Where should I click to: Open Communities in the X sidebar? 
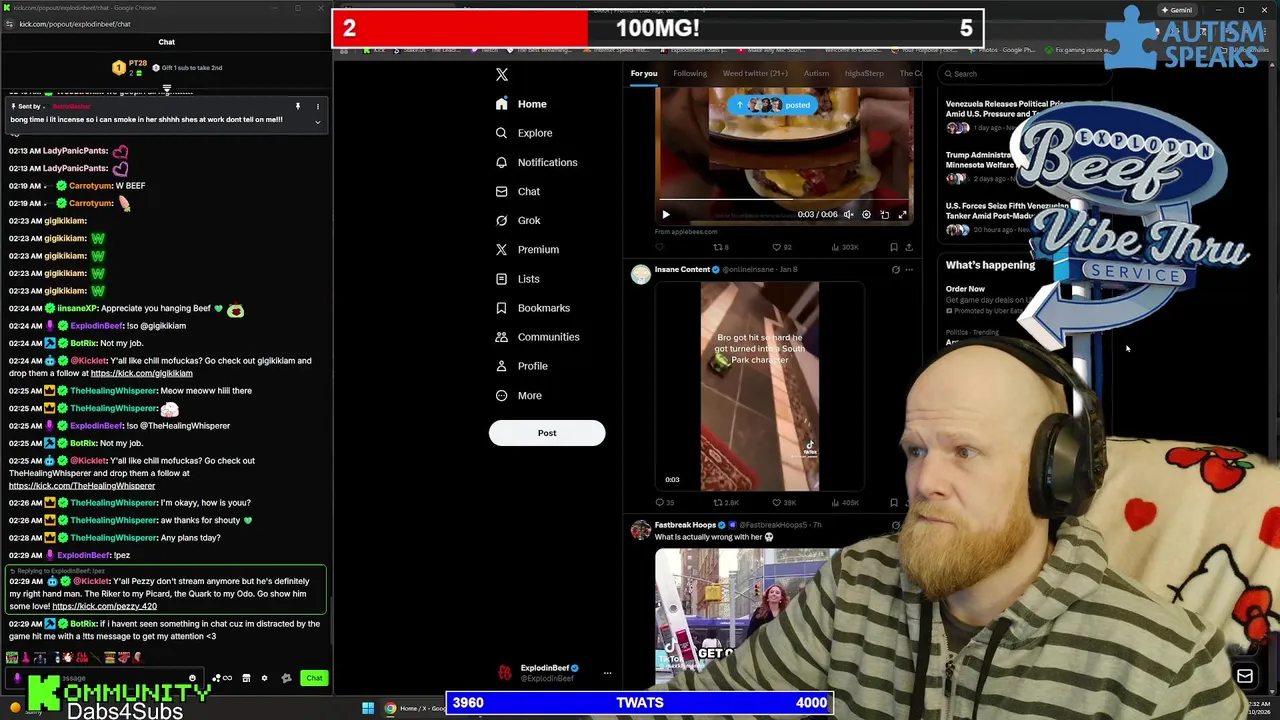[x=537, y=337]
